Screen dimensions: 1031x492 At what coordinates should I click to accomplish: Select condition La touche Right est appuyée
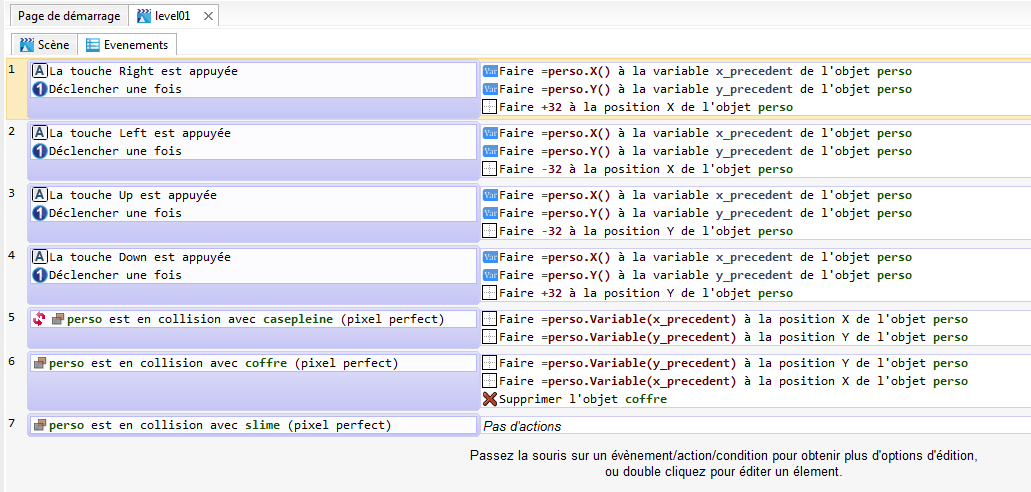(143, 71)
